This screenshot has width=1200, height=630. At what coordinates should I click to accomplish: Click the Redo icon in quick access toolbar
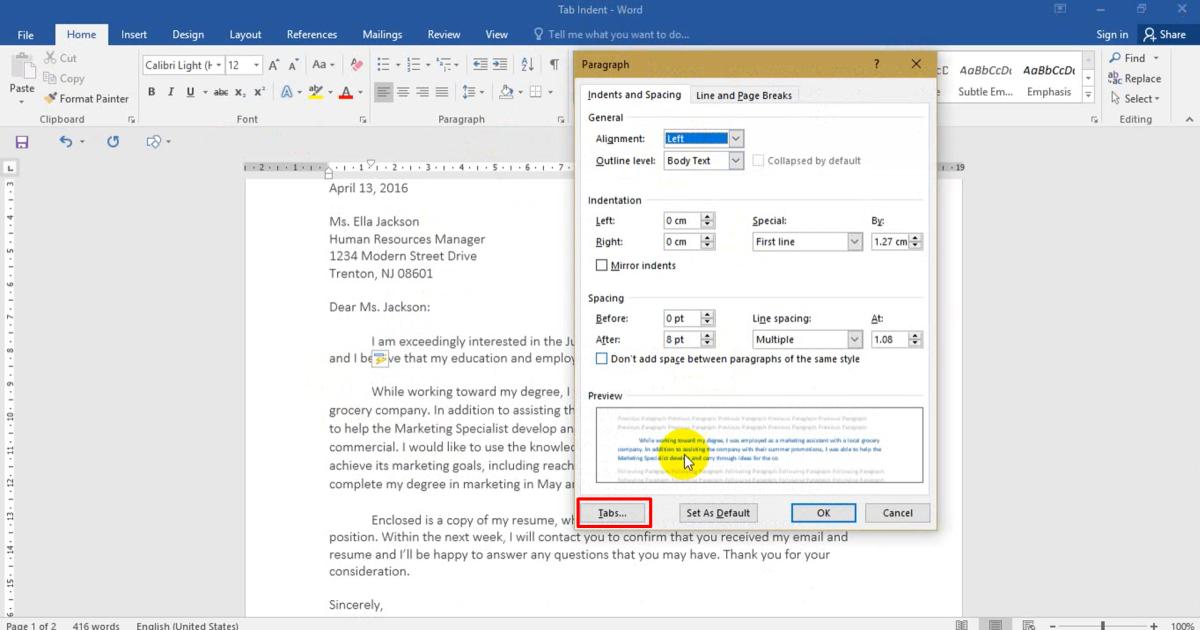tap(113, 142)
